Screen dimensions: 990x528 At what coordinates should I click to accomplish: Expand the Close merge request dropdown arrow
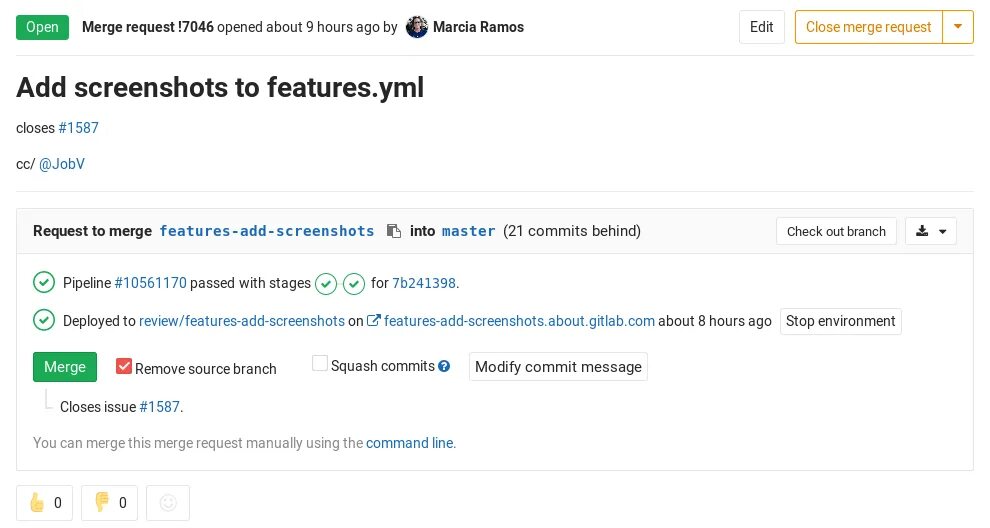[x=958, y=27]
